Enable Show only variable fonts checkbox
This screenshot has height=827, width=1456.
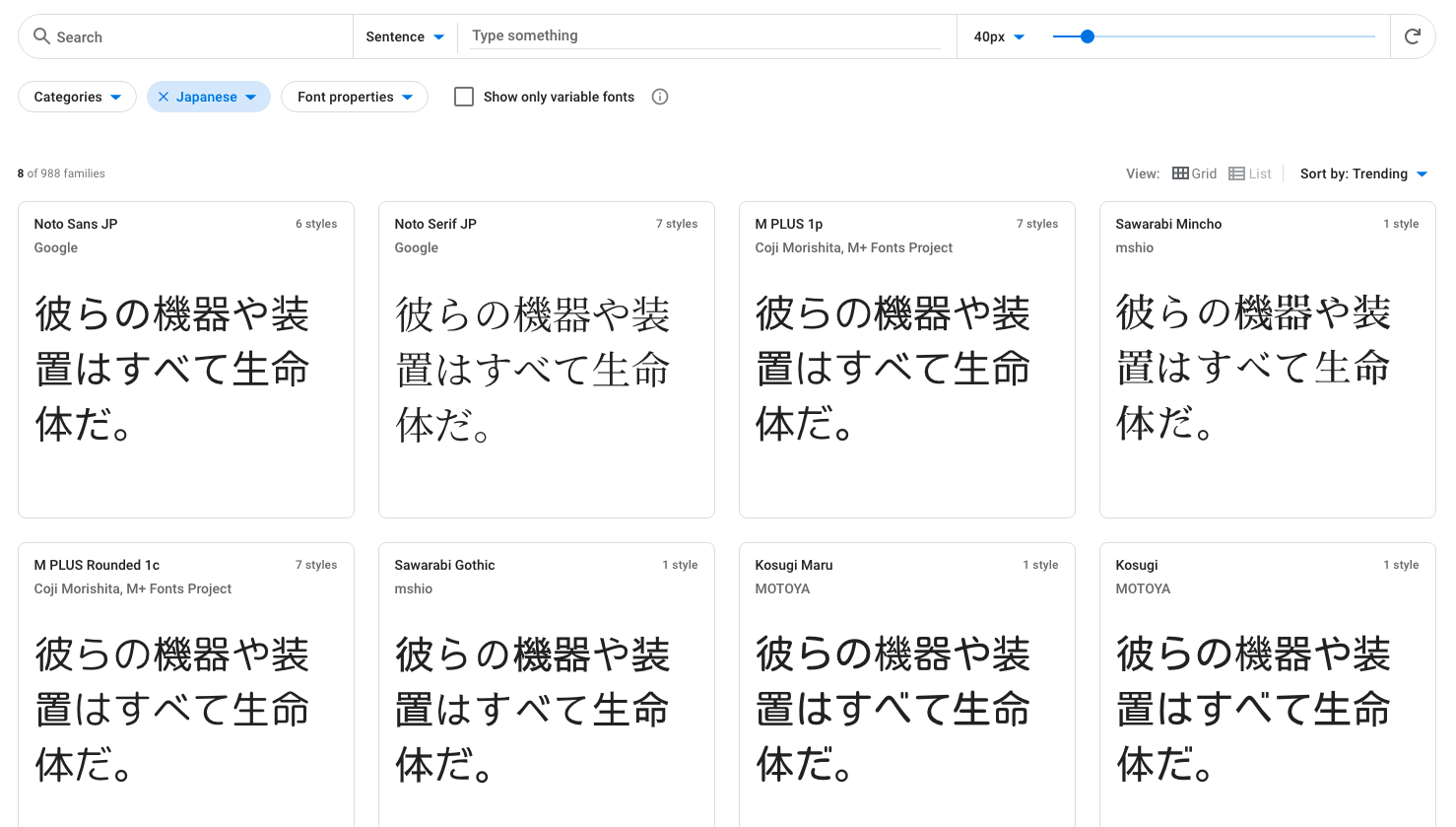[x=464, y=97]
